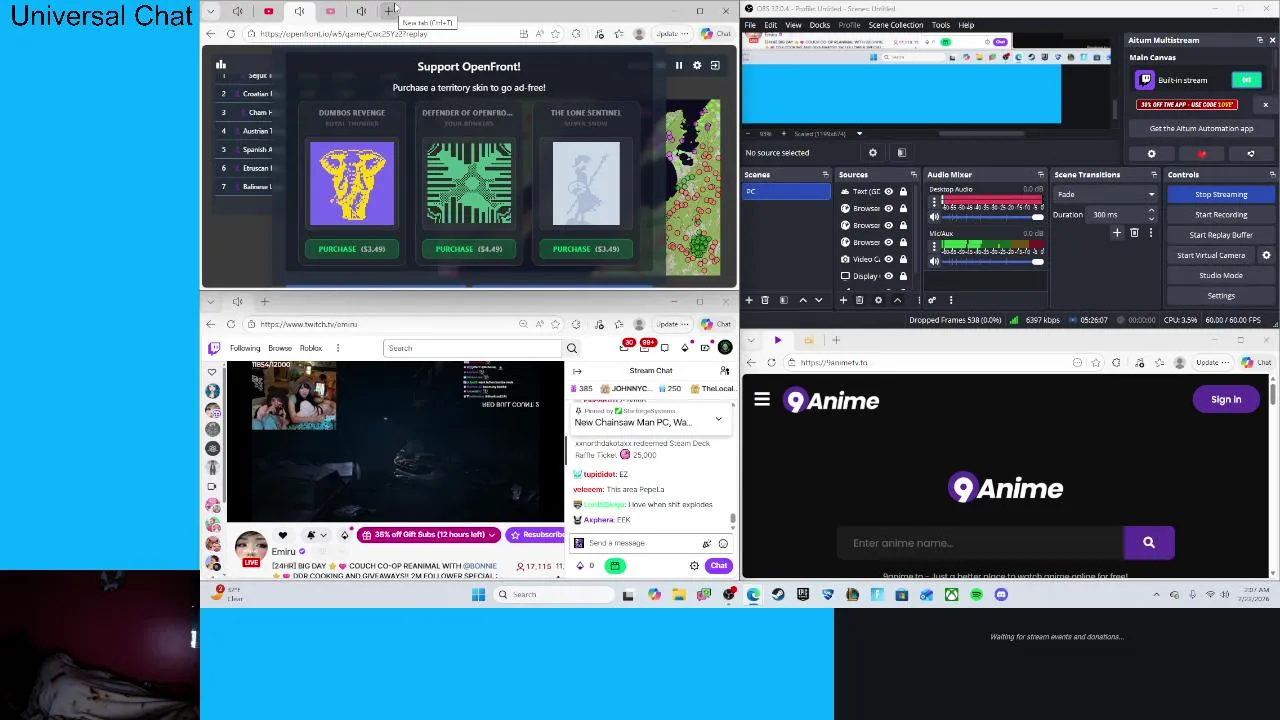Click Sign in on 9Anime
The height and width of the screenshot is (720, 1280).
[x=1226, y=399]
